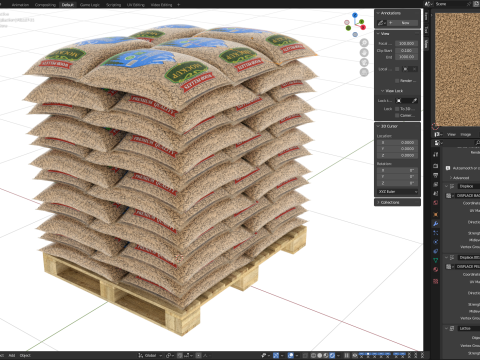480x360 pixels.
Task: Open the image editor Image menu
Action: [466, 134]
